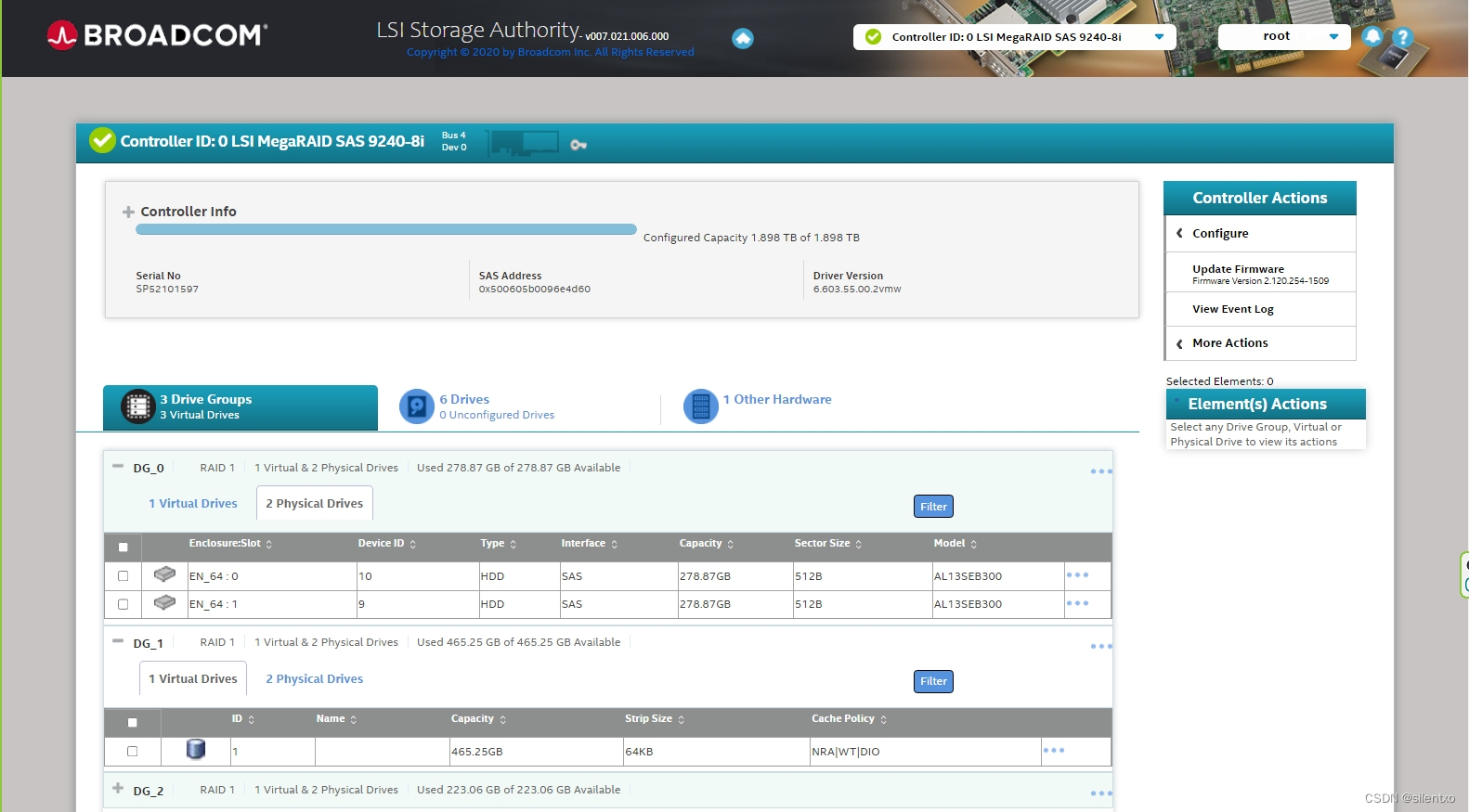Select 2 Physical Drives tab in DG_0
This screenshot has height=812, width=1469.
point(315,504)
